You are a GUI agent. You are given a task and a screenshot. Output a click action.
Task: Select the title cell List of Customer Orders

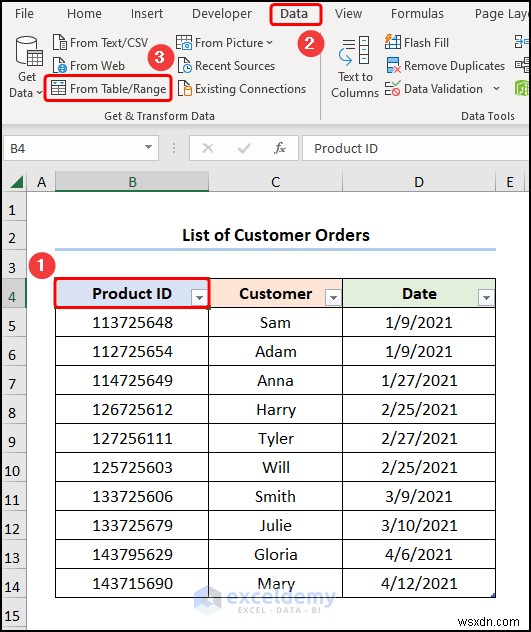click(275, 235)
